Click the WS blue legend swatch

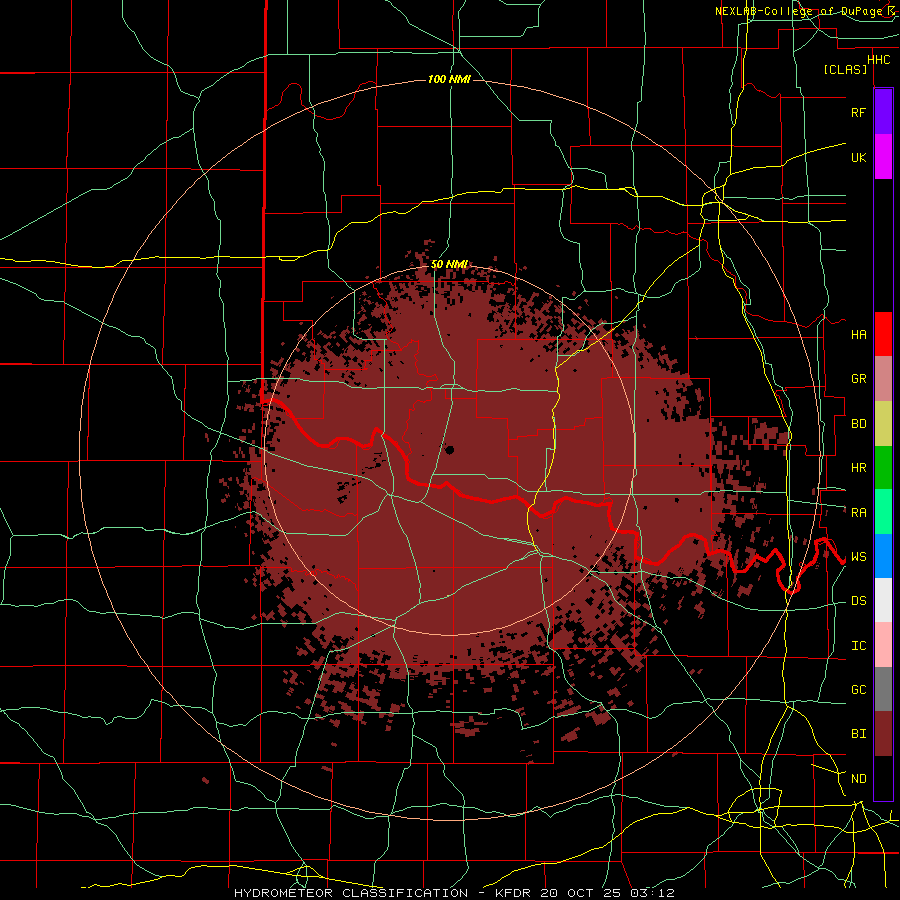[883, 556]
